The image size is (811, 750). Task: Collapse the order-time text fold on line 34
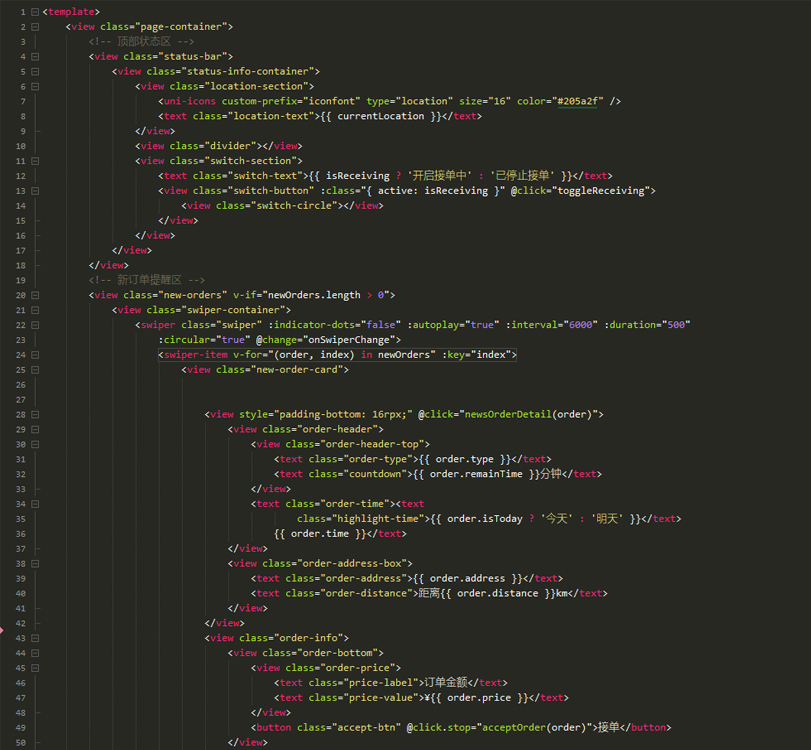35,504
